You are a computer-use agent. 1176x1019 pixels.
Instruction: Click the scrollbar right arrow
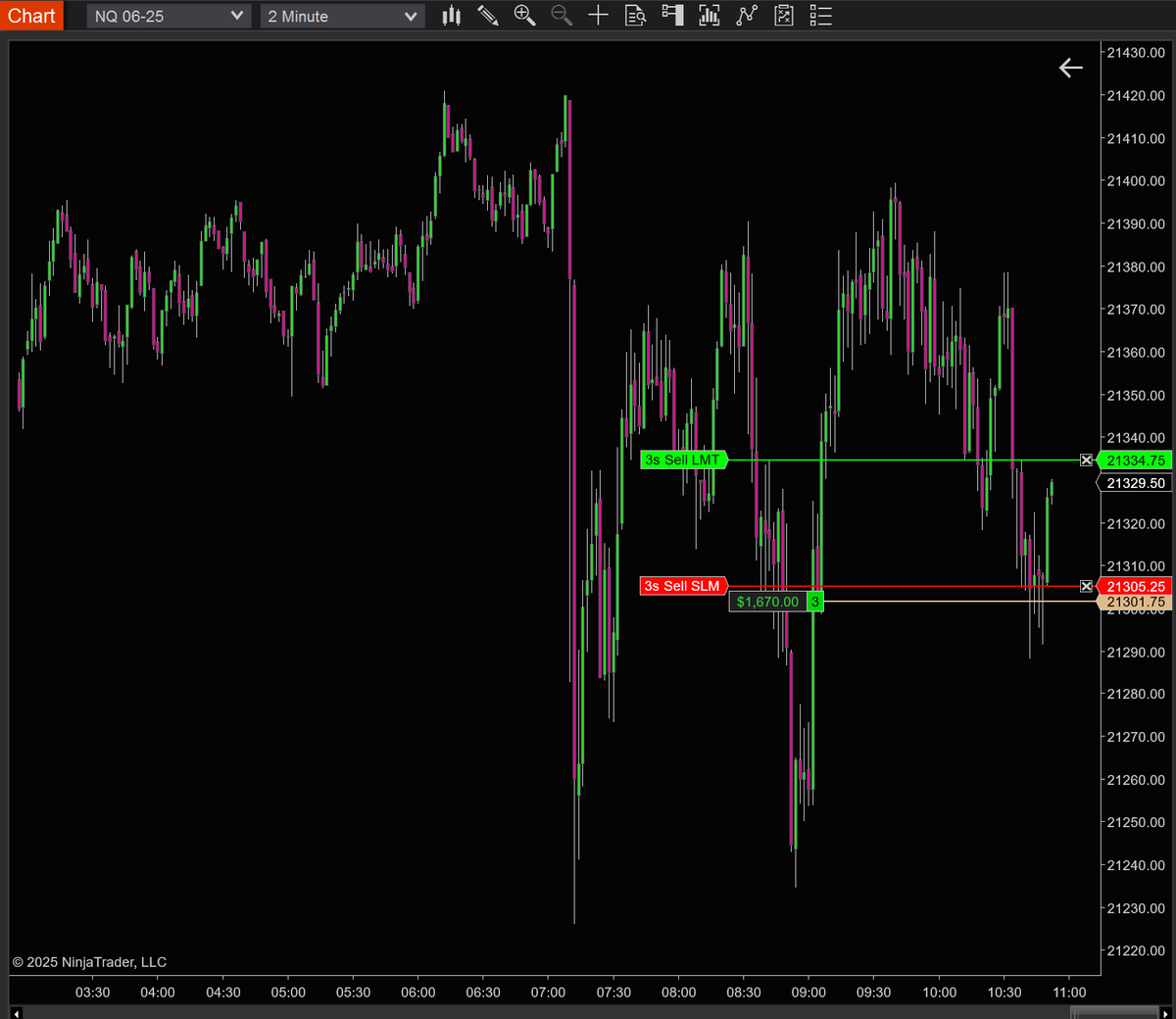[1166, 1012]
